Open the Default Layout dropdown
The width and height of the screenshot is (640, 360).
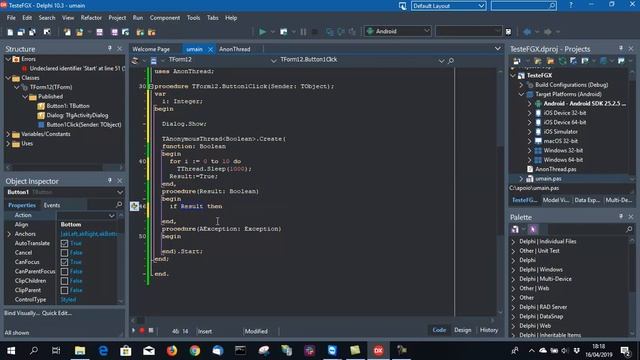click(481, 6)
